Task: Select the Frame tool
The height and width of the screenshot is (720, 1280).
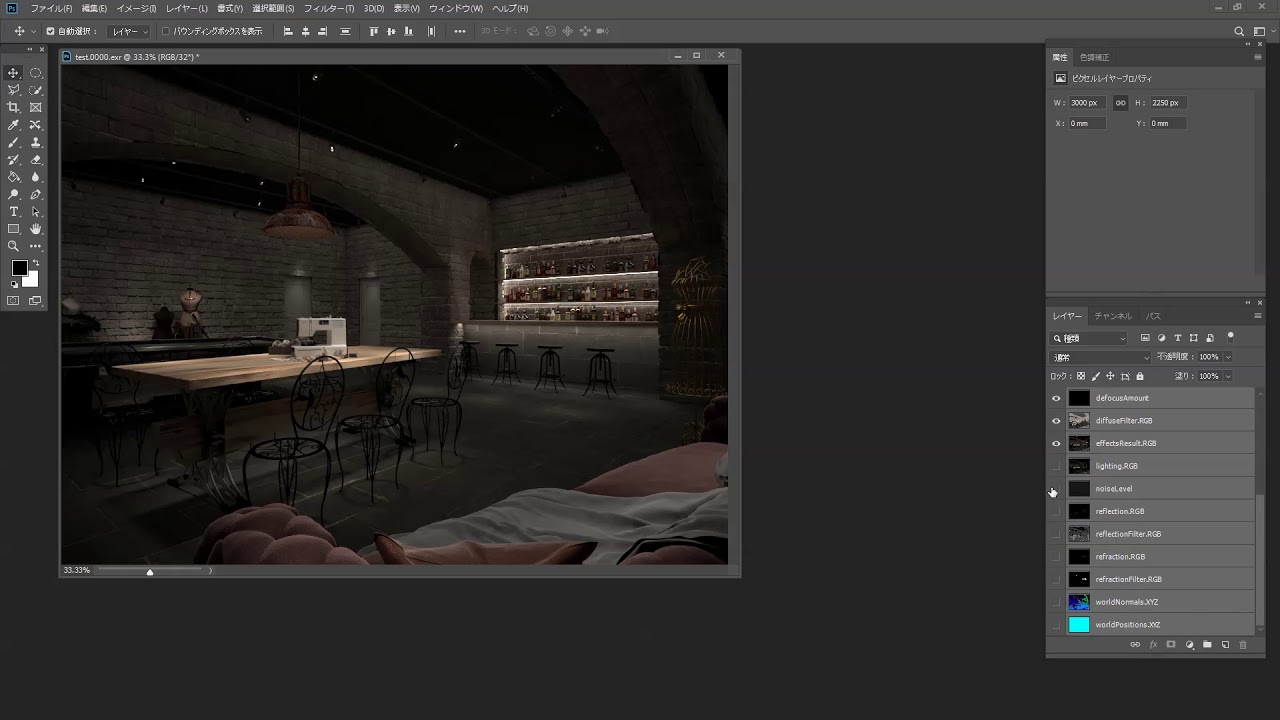Action: 36,107
